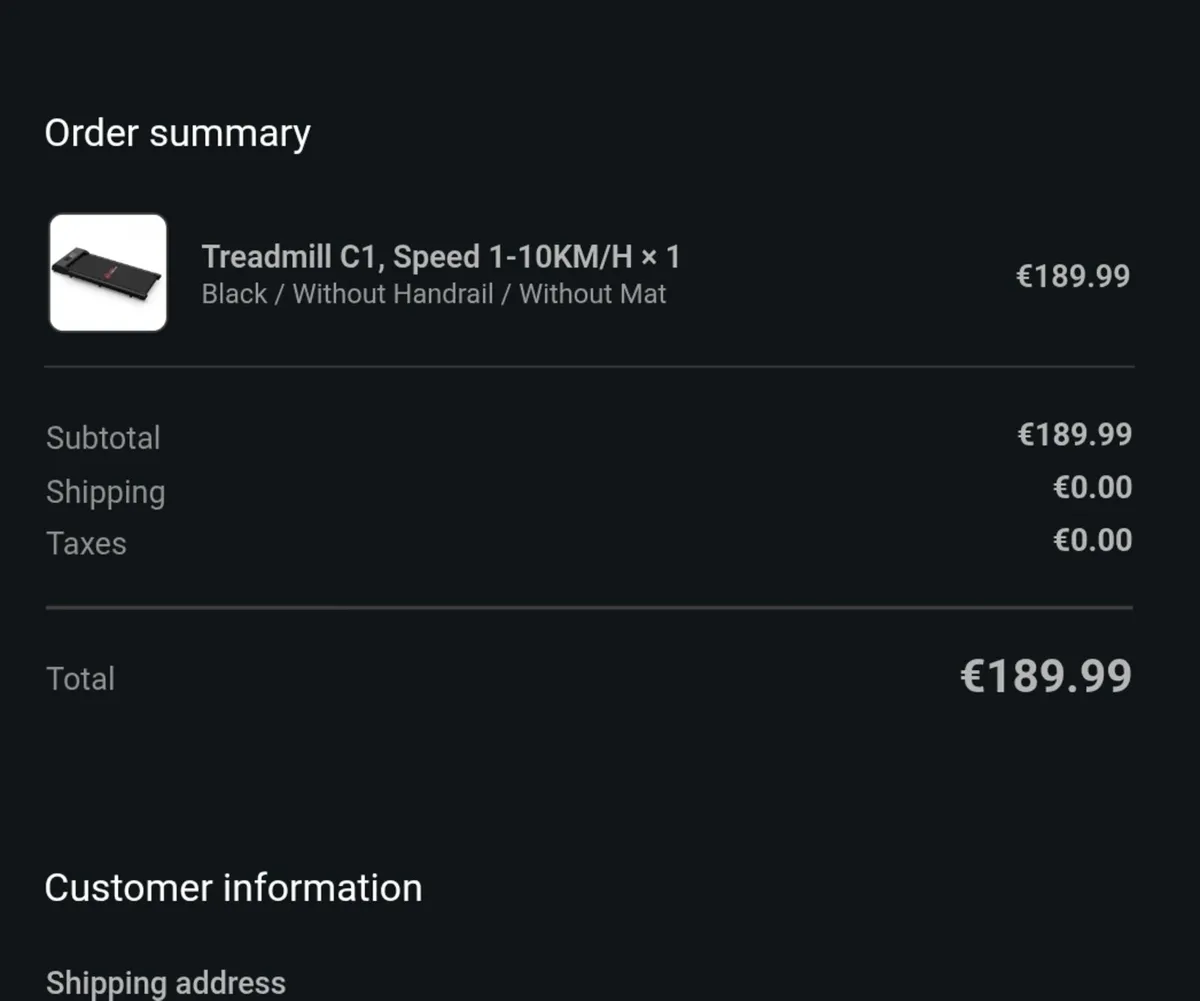Click the × 1 quantity indicator
1200x1001 pixels.
(661, 257)
